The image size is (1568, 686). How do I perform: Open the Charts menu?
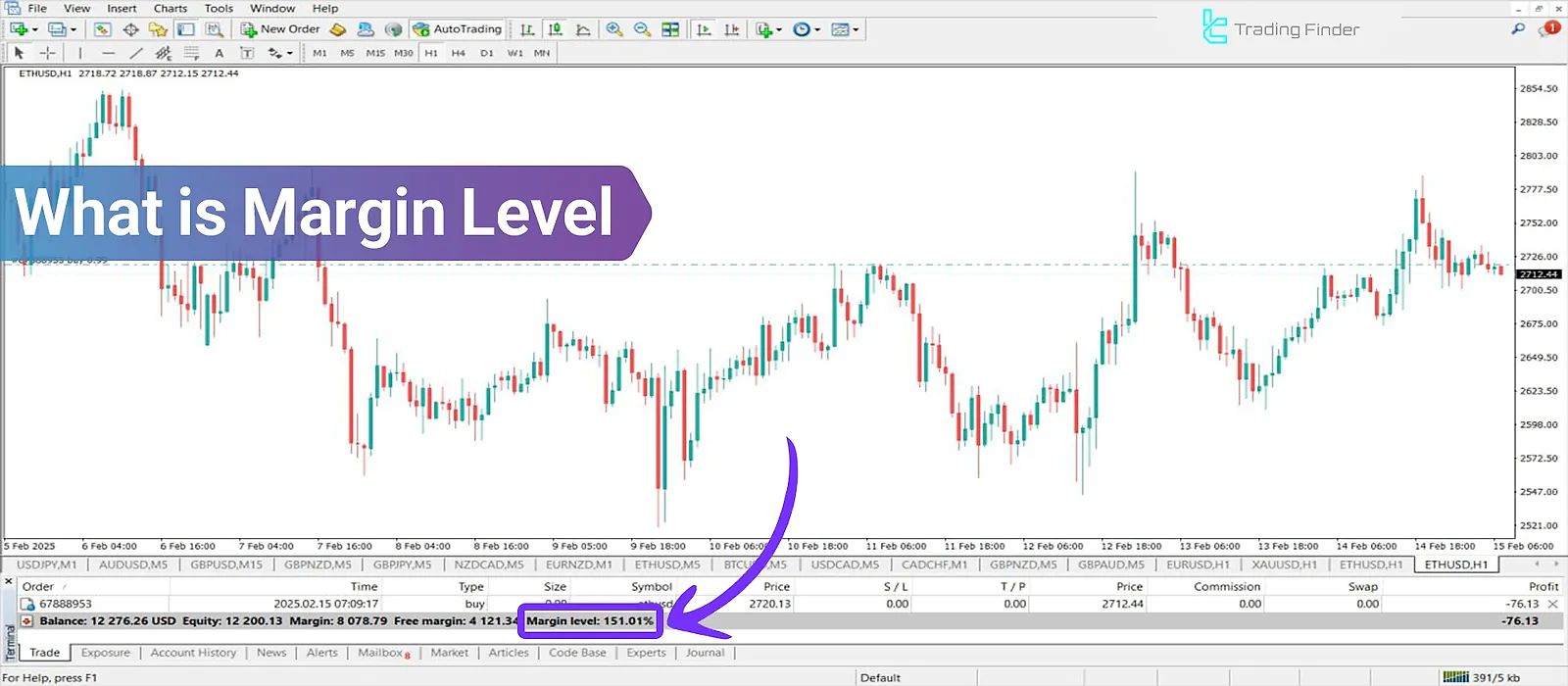click(170, 8)
